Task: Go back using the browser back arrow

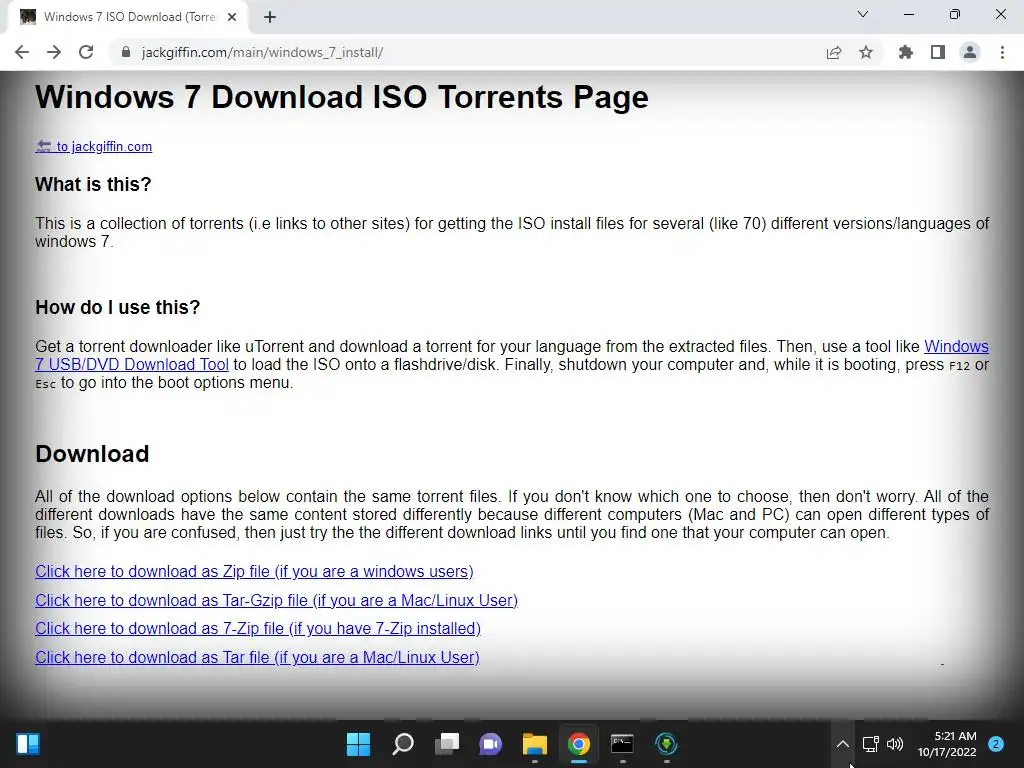Action: (22, 52)
